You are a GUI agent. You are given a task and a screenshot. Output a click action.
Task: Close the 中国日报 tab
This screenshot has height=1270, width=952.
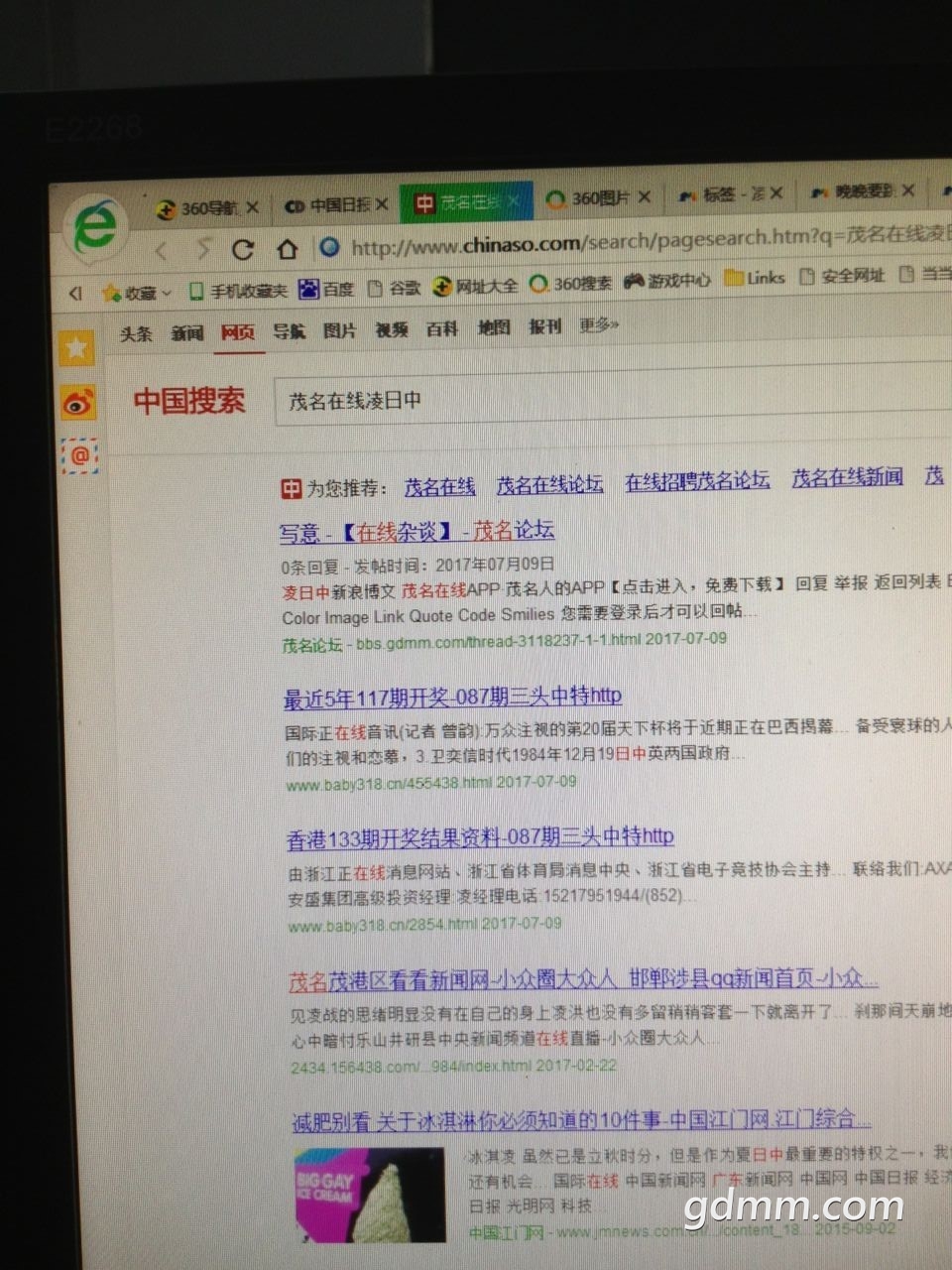382,204
